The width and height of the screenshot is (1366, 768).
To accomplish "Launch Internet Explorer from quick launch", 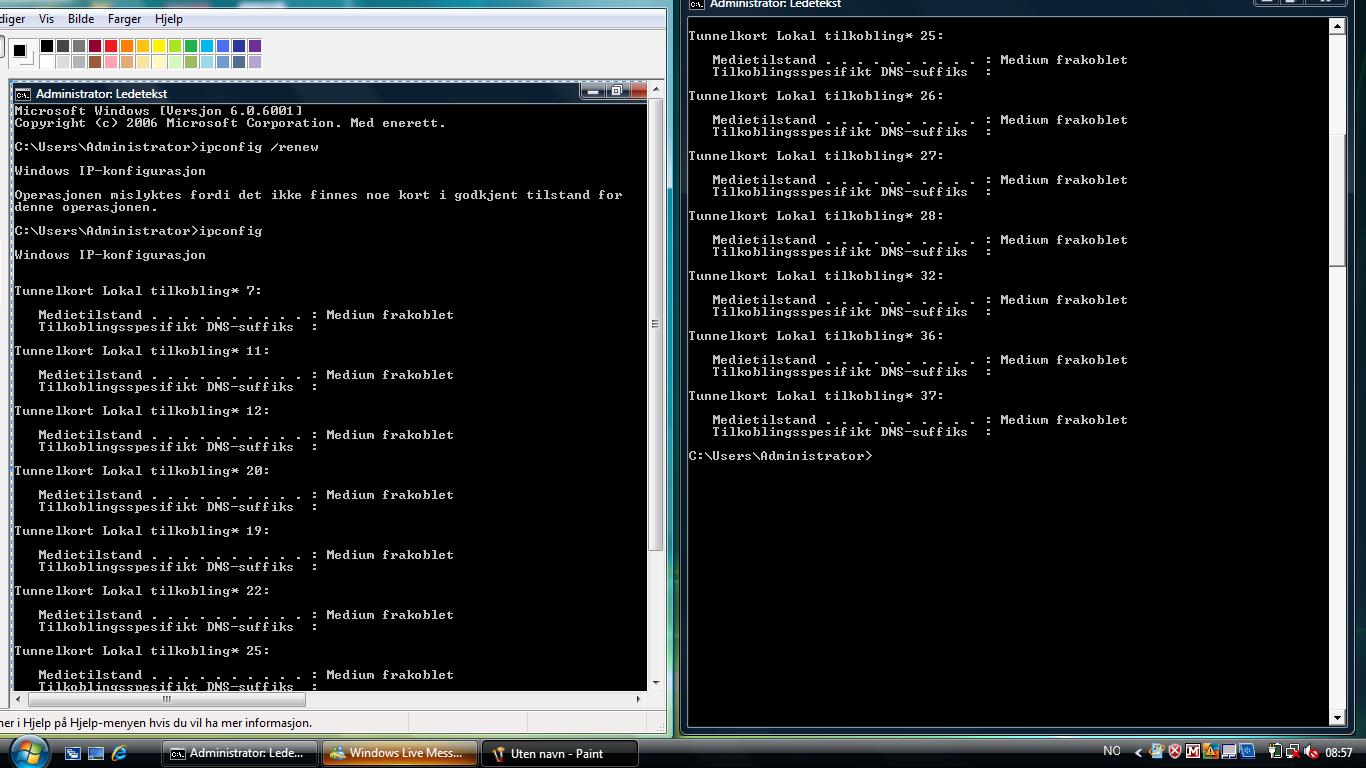I will [119, 753].
